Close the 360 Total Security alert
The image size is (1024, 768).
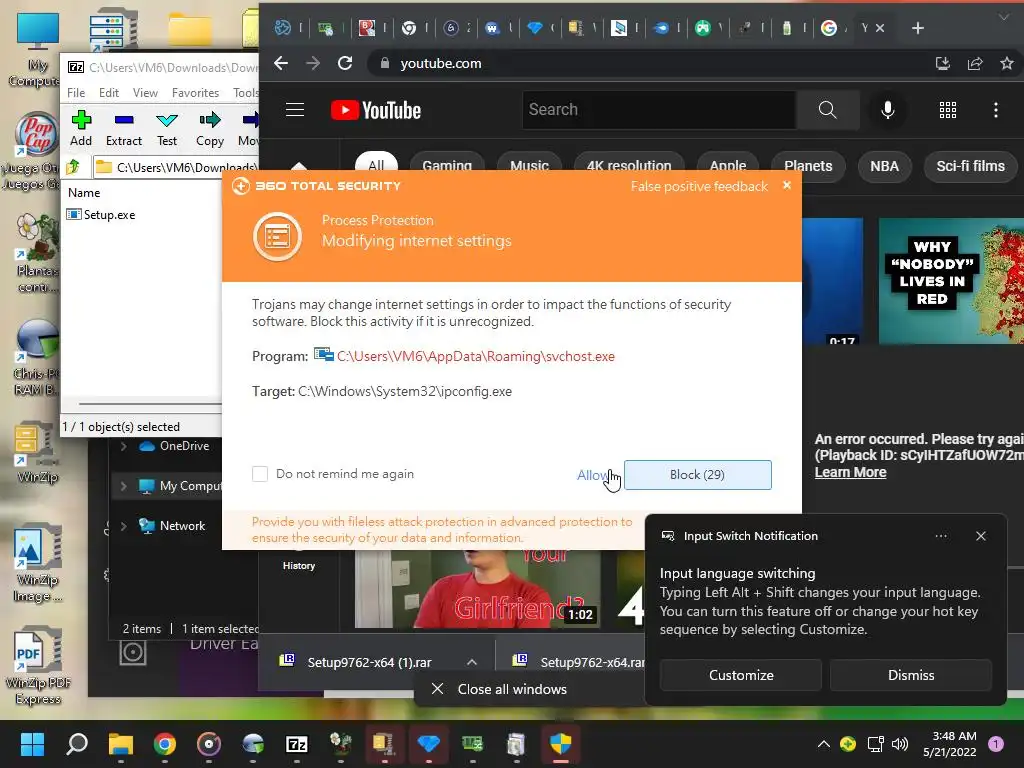(787, 185)
